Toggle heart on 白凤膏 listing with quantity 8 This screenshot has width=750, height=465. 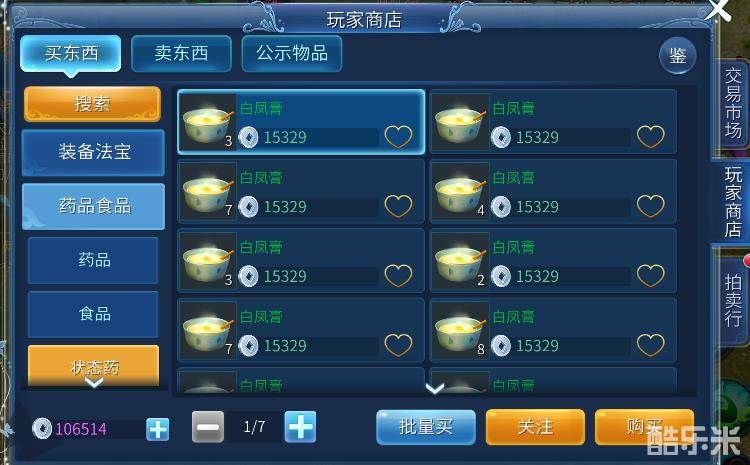point(651,345)
